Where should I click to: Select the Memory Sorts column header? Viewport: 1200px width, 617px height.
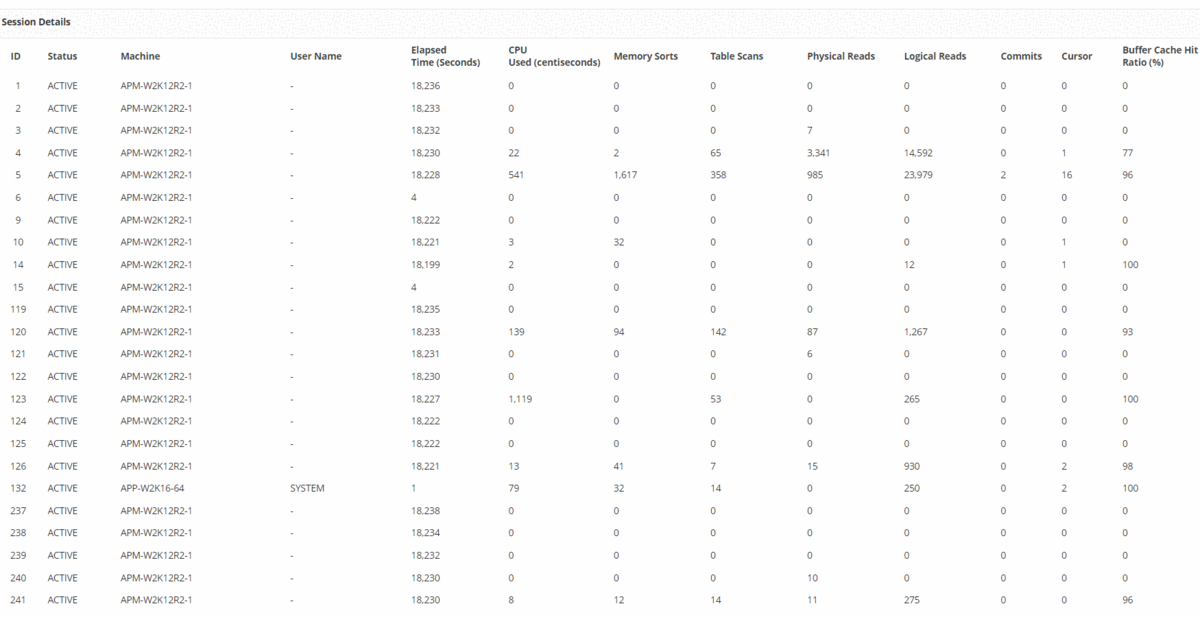(x=645, y=56)
